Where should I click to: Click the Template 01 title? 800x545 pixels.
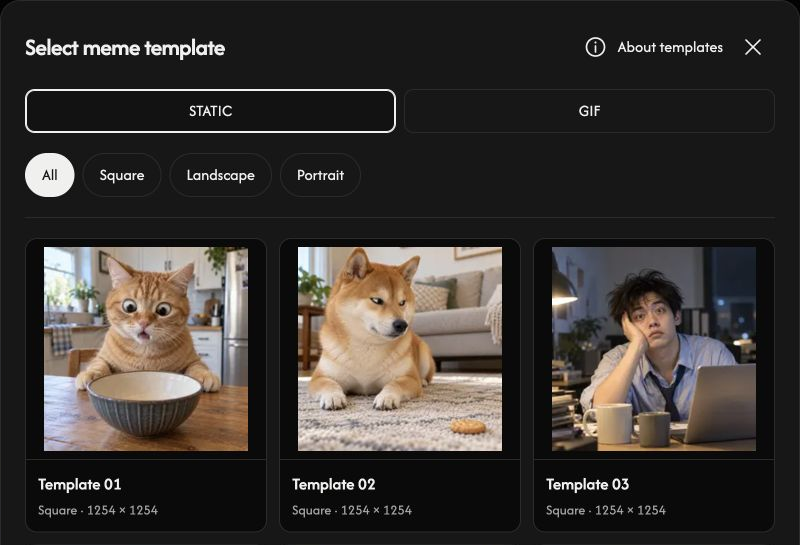coord(80,484)
